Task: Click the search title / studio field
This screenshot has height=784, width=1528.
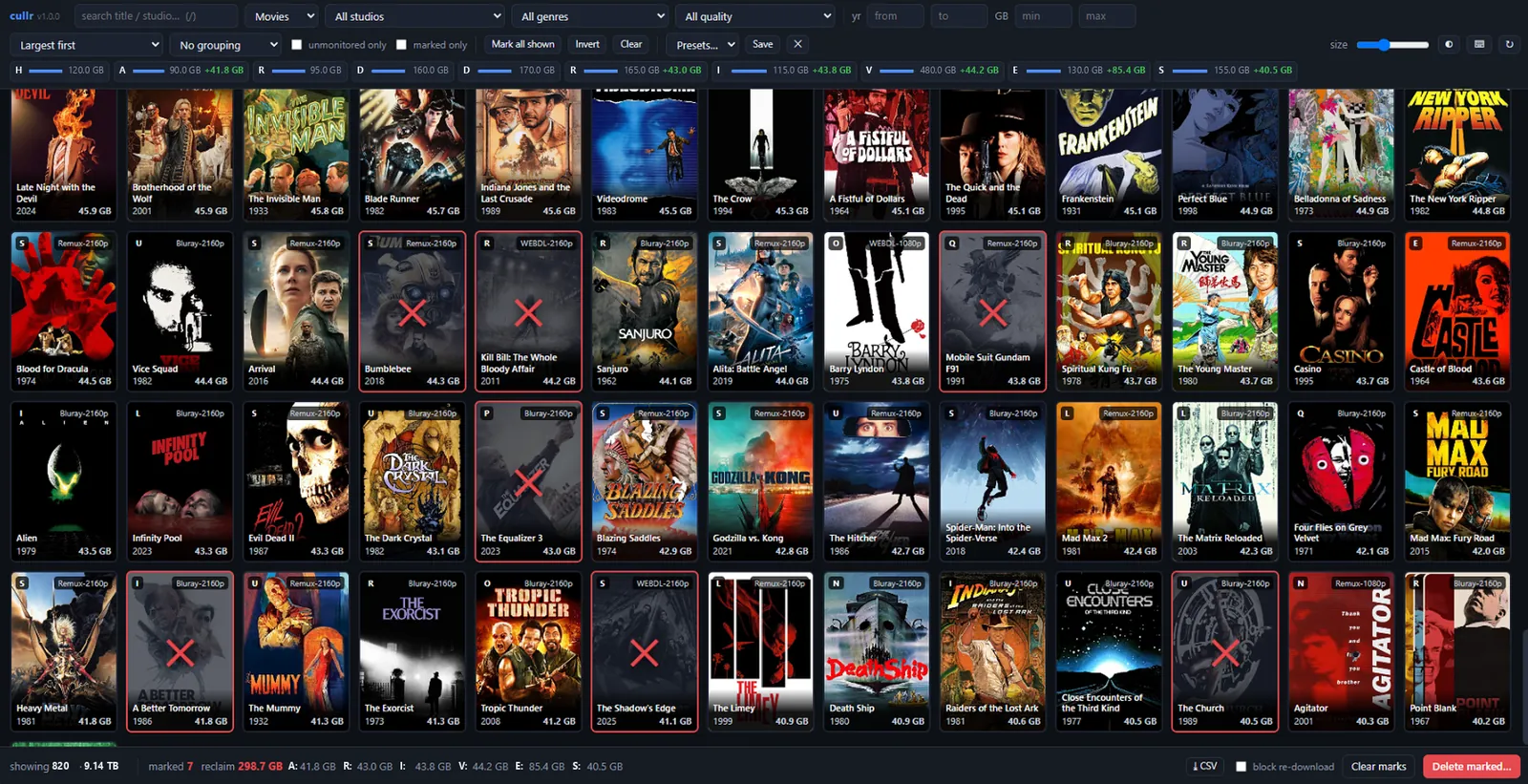Action: click(x=156, y=16)
